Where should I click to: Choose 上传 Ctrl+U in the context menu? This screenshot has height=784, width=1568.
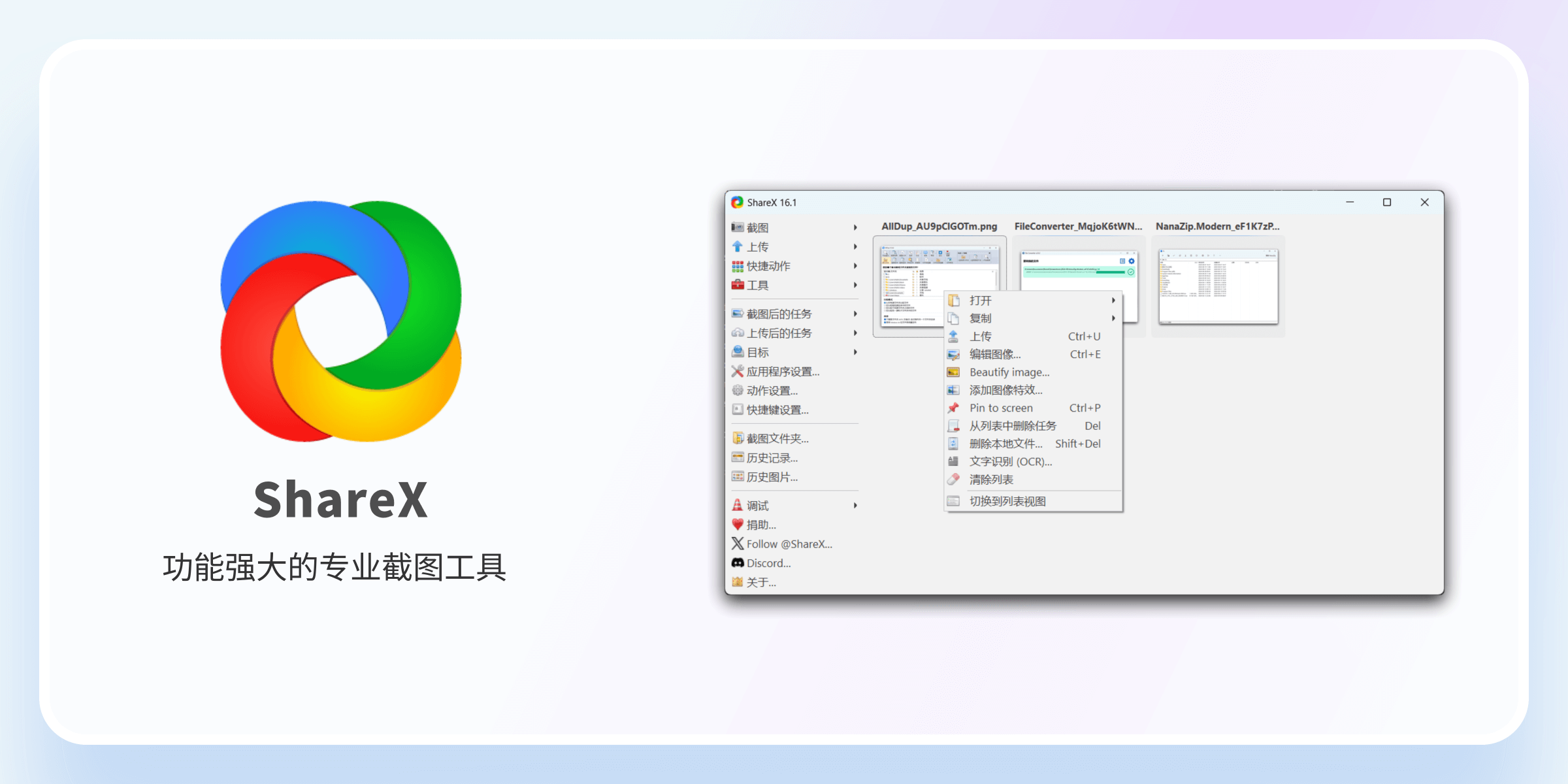pyautogui.click(x=1034, y=336)
